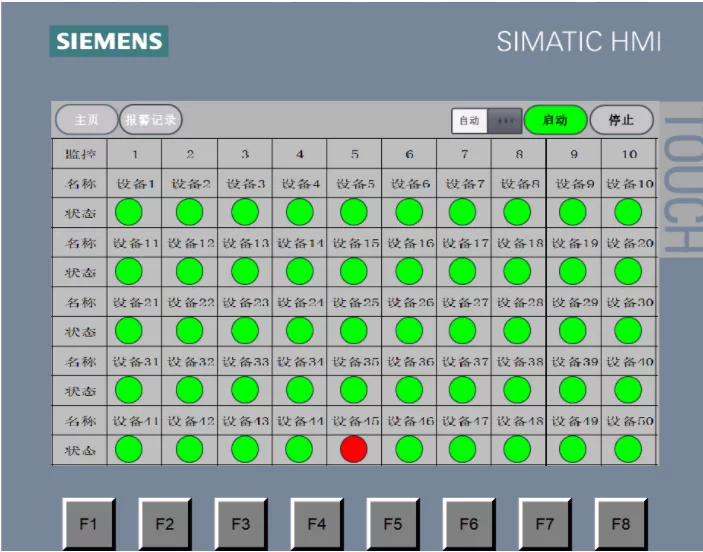This screenshot has height=552, width=703.
Task: Click the status lamp under 设备5
Action: tap(354, 212)
